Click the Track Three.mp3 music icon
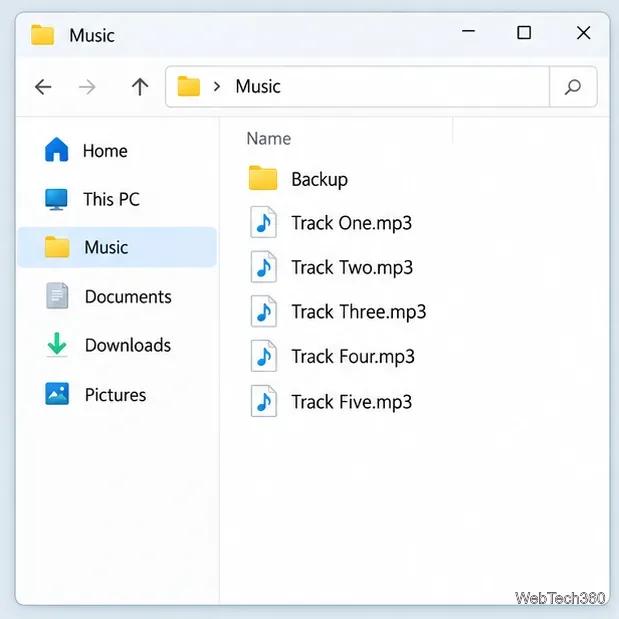This screenshot has width=619, height=619. click(x=263, y=311)
